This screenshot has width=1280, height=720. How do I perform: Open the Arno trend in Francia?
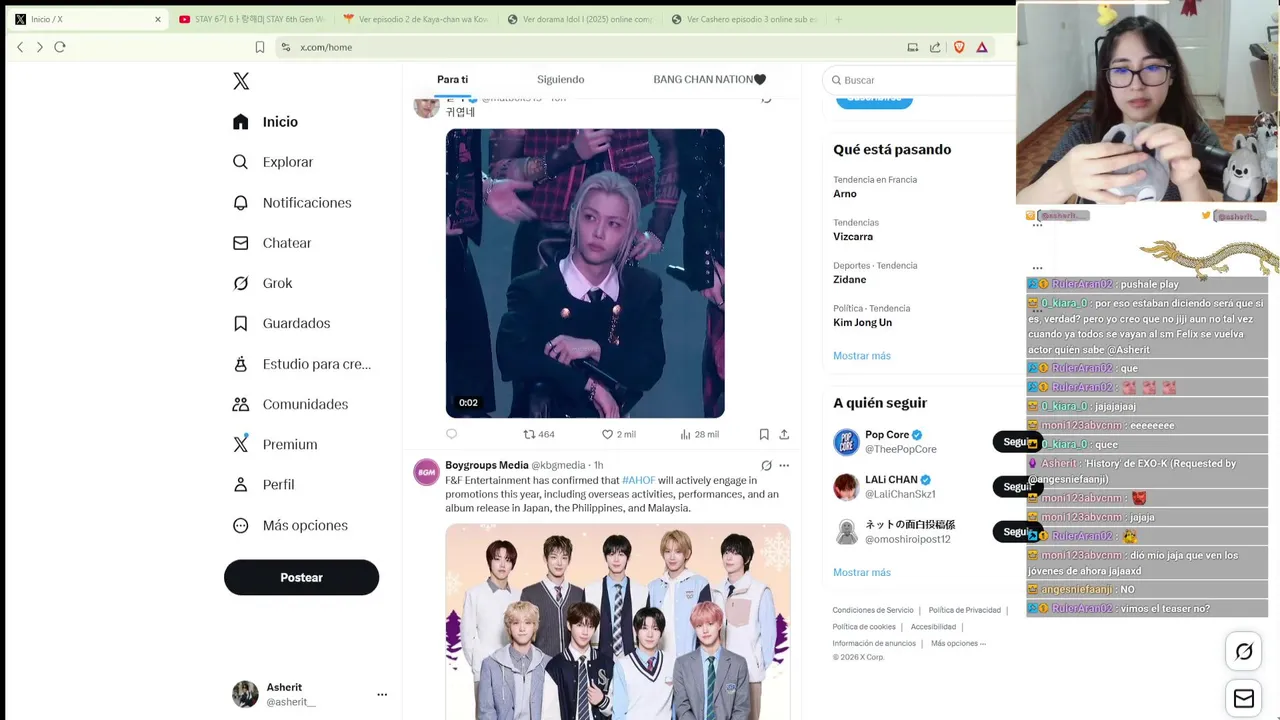[845, 194]
